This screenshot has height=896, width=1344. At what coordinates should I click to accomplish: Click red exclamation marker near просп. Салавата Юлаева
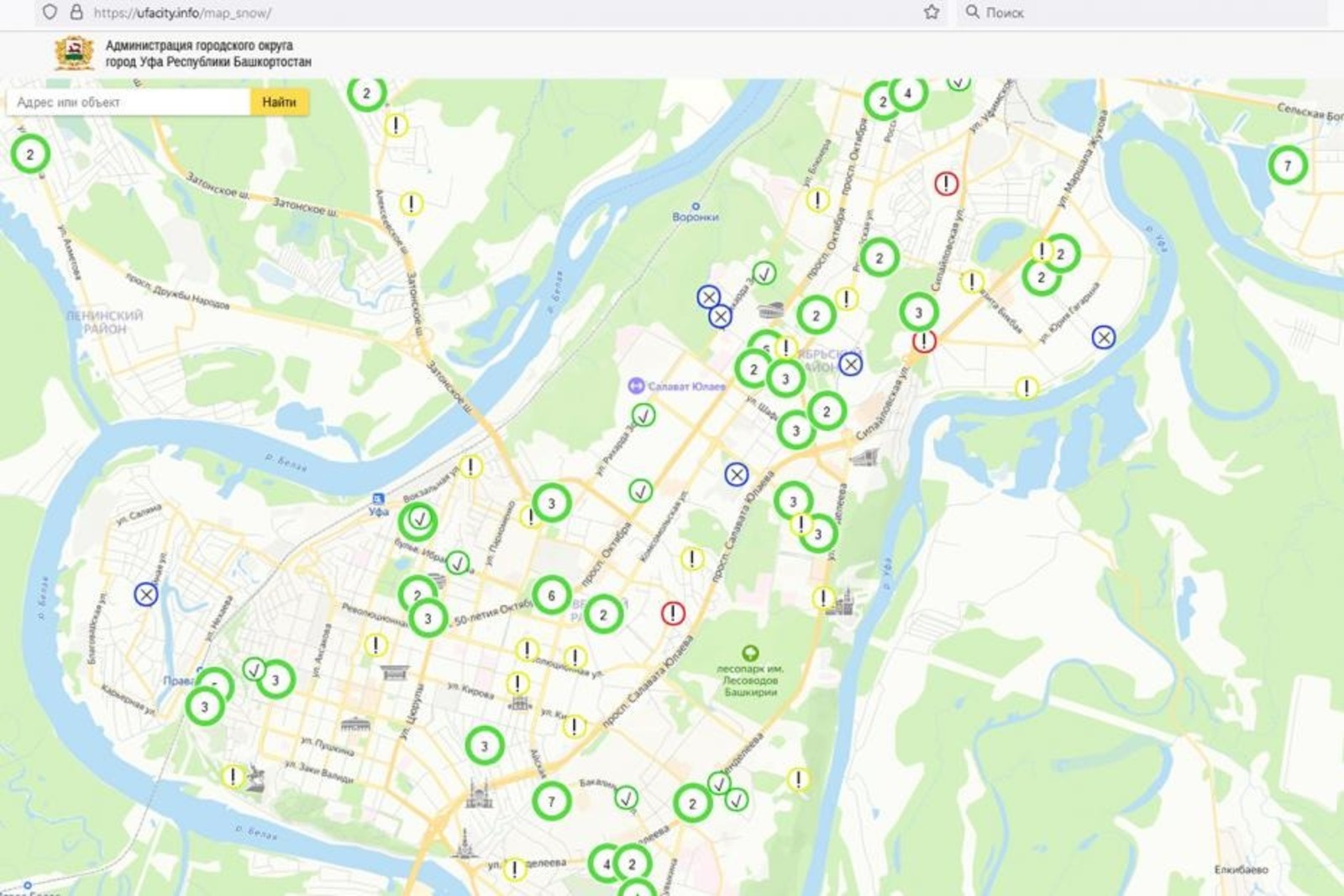coord(672,614)
